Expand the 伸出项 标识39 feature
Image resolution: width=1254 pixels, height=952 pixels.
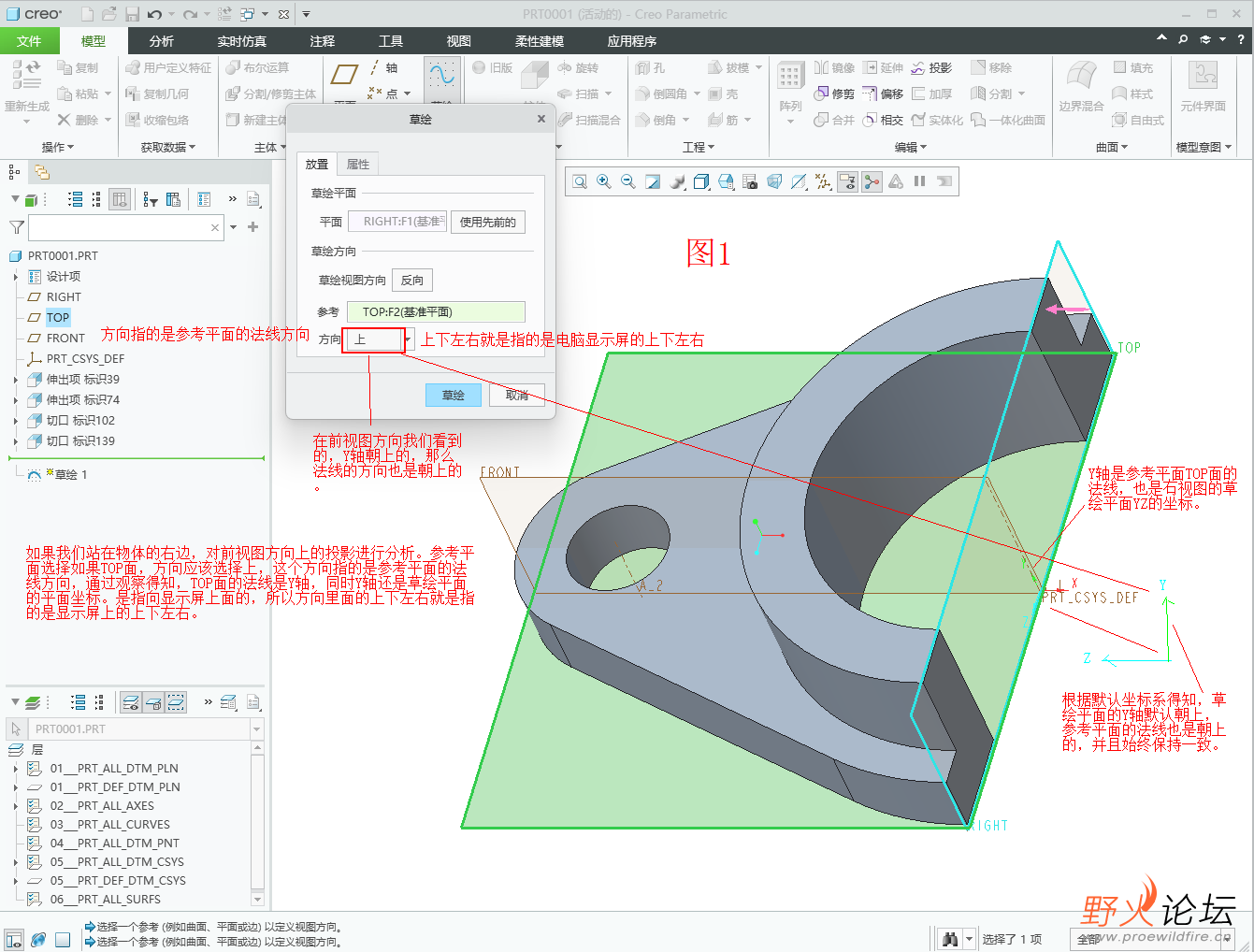point(16,380)
